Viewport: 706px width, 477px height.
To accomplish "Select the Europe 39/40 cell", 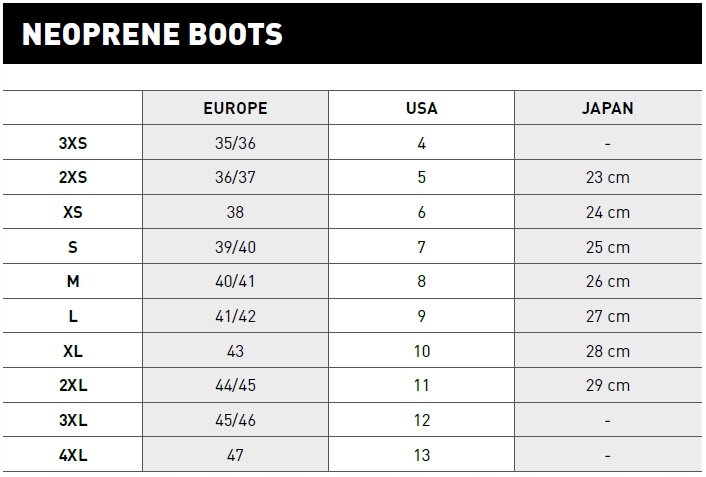I will pos(235,247).
